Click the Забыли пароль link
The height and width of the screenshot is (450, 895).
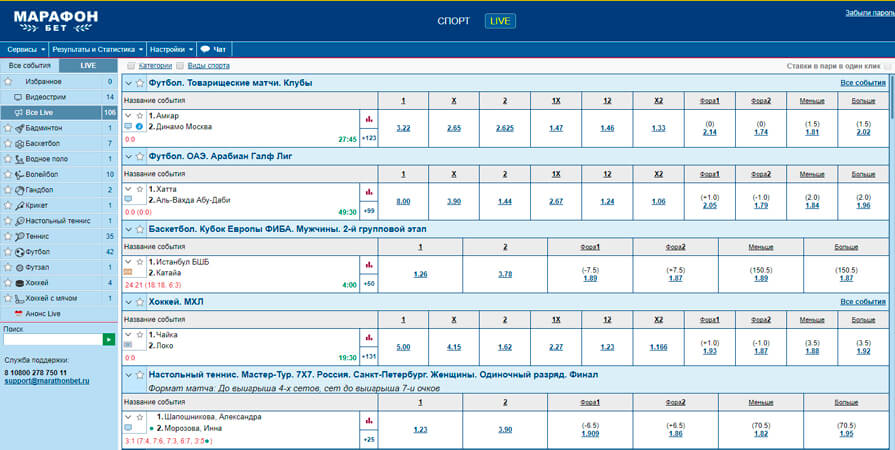(x=869, y=13)
